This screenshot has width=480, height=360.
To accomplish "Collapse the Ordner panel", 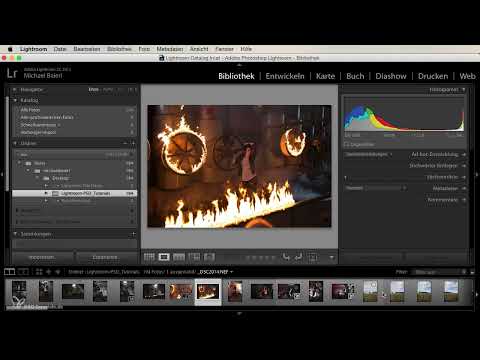I will 15,143.
